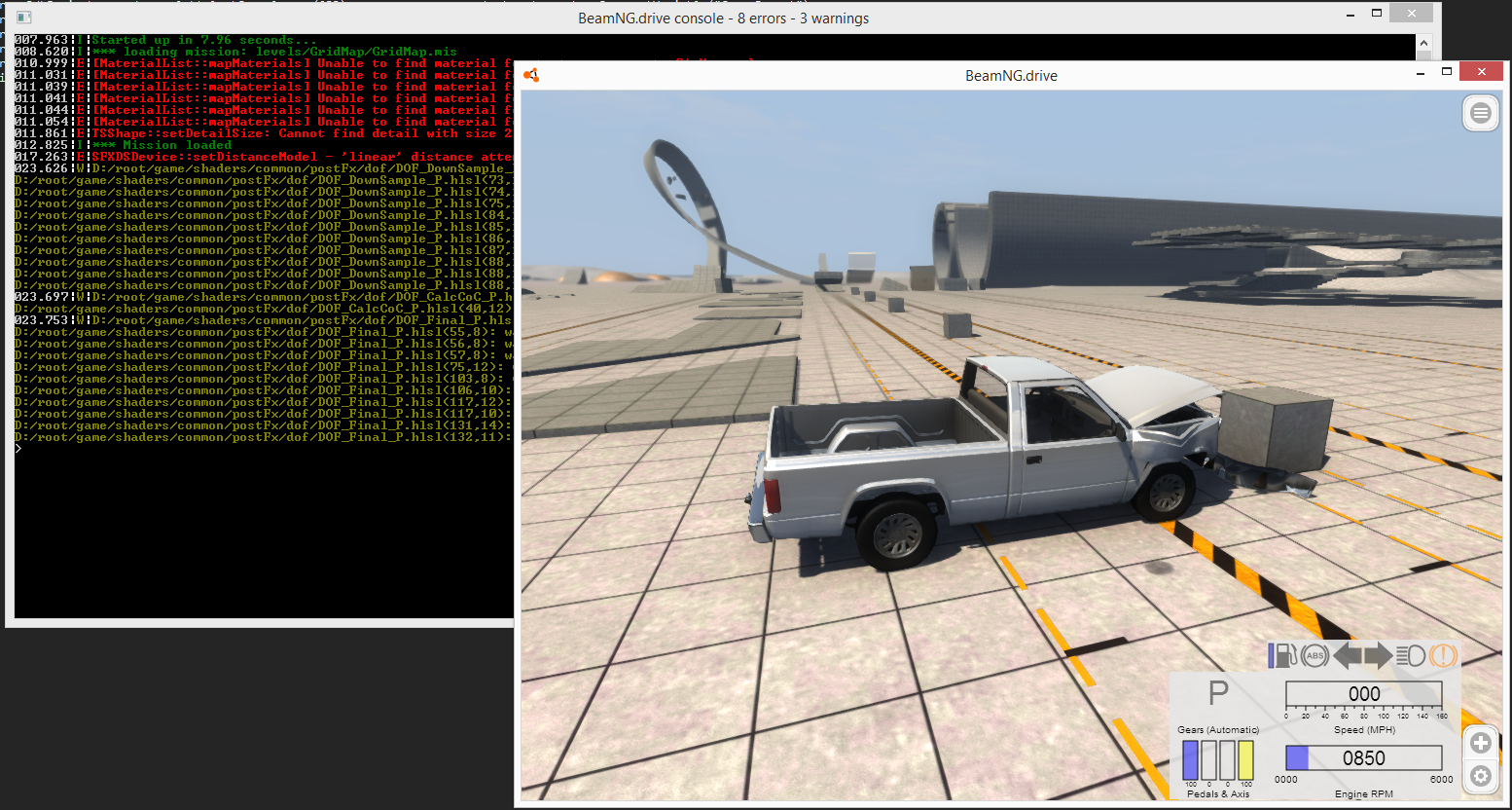
Task: Minimize the BeamNG.drive game window
Action: click(x=1422, y=72)
